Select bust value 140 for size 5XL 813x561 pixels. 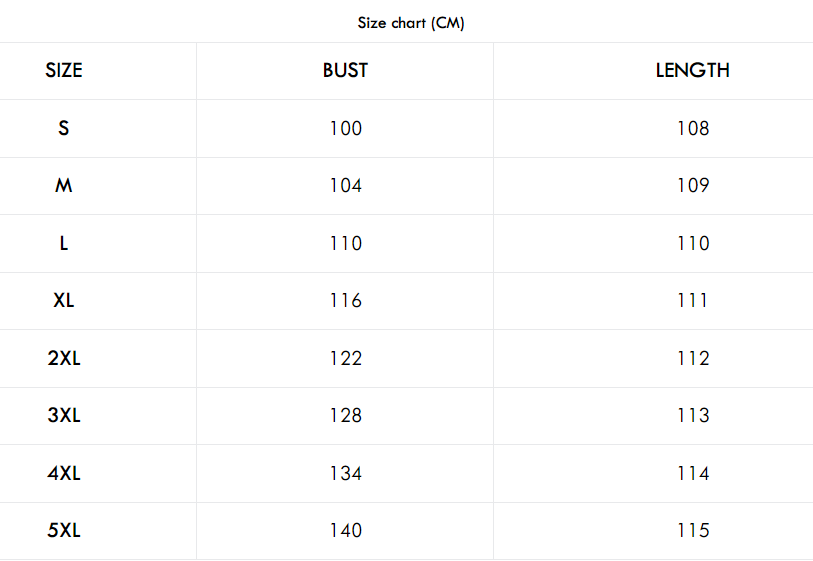346,530
